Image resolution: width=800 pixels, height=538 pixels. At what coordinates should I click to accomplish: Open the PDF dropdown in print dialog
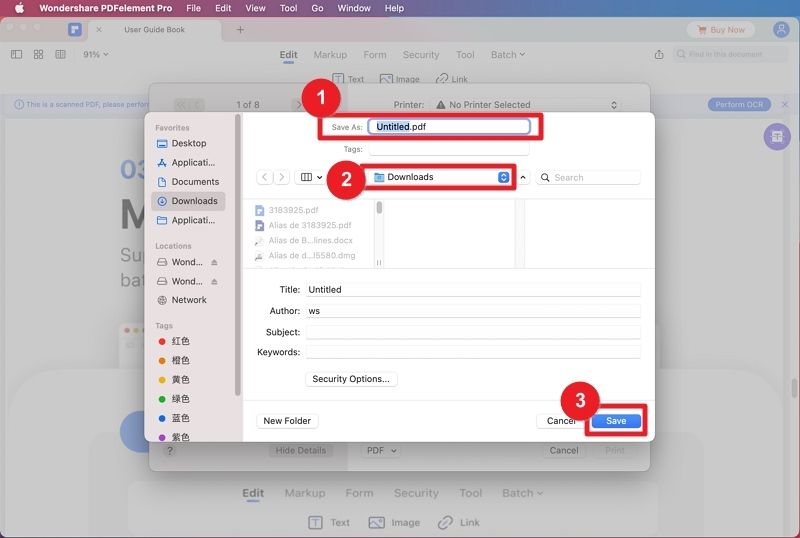click(381, 450)
